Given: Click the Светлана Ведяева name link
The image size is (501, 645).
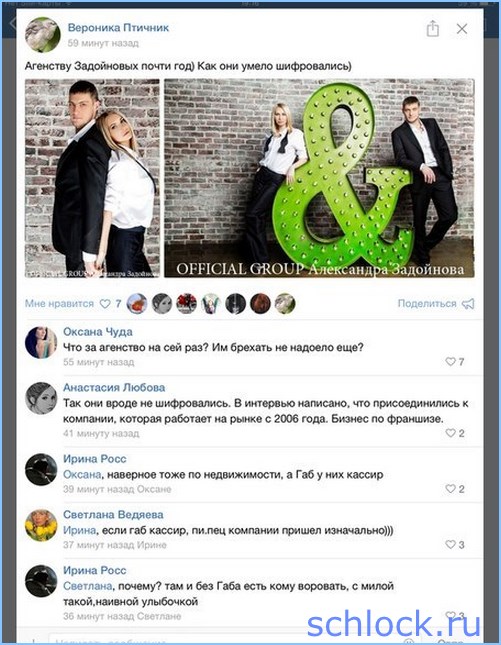Looking at the screenshot, I should coord(113,515).
